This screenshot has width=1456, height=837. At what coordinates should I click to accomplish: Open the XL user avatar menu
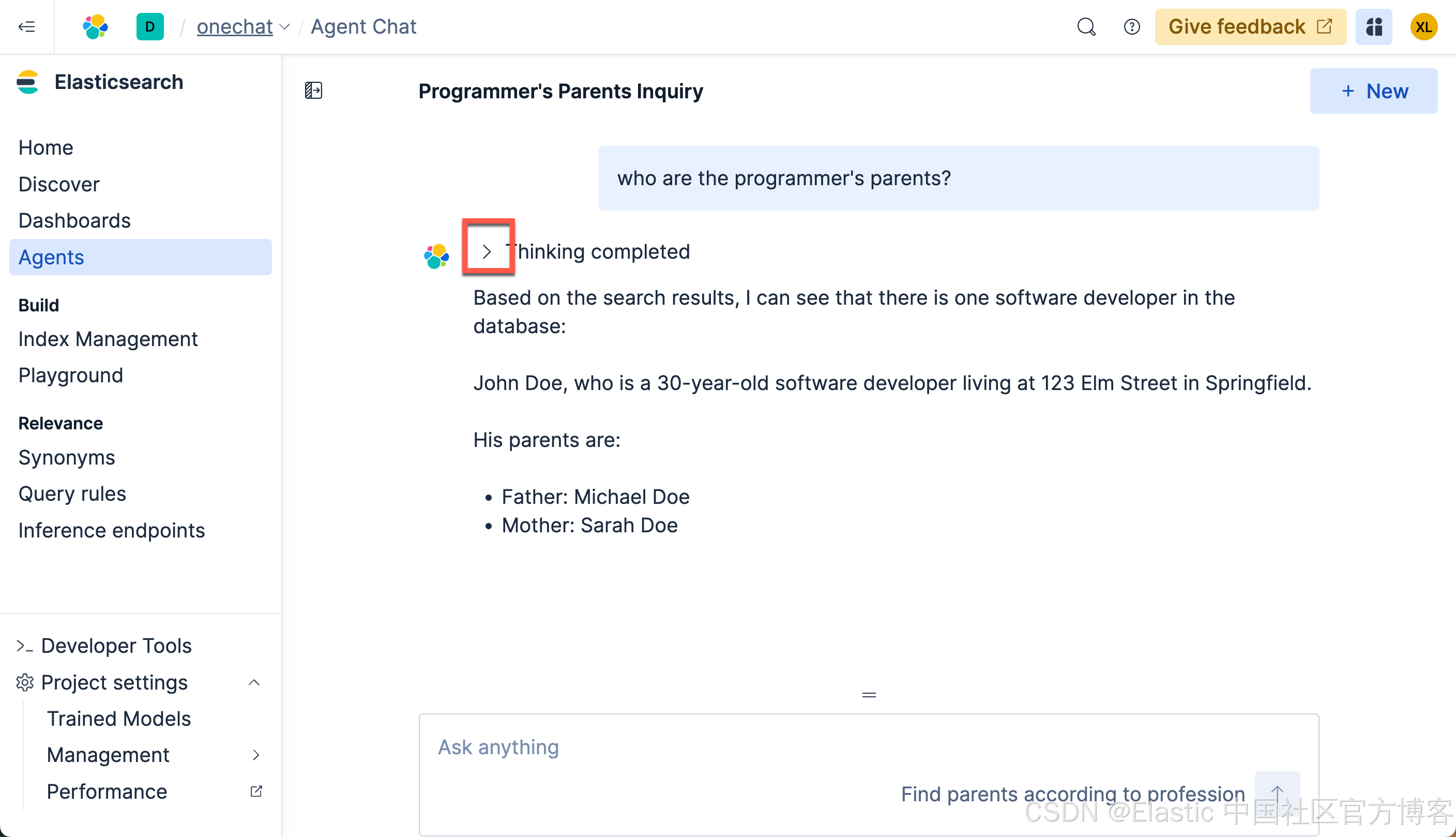pyautogui.click(x=1423, y=26)
